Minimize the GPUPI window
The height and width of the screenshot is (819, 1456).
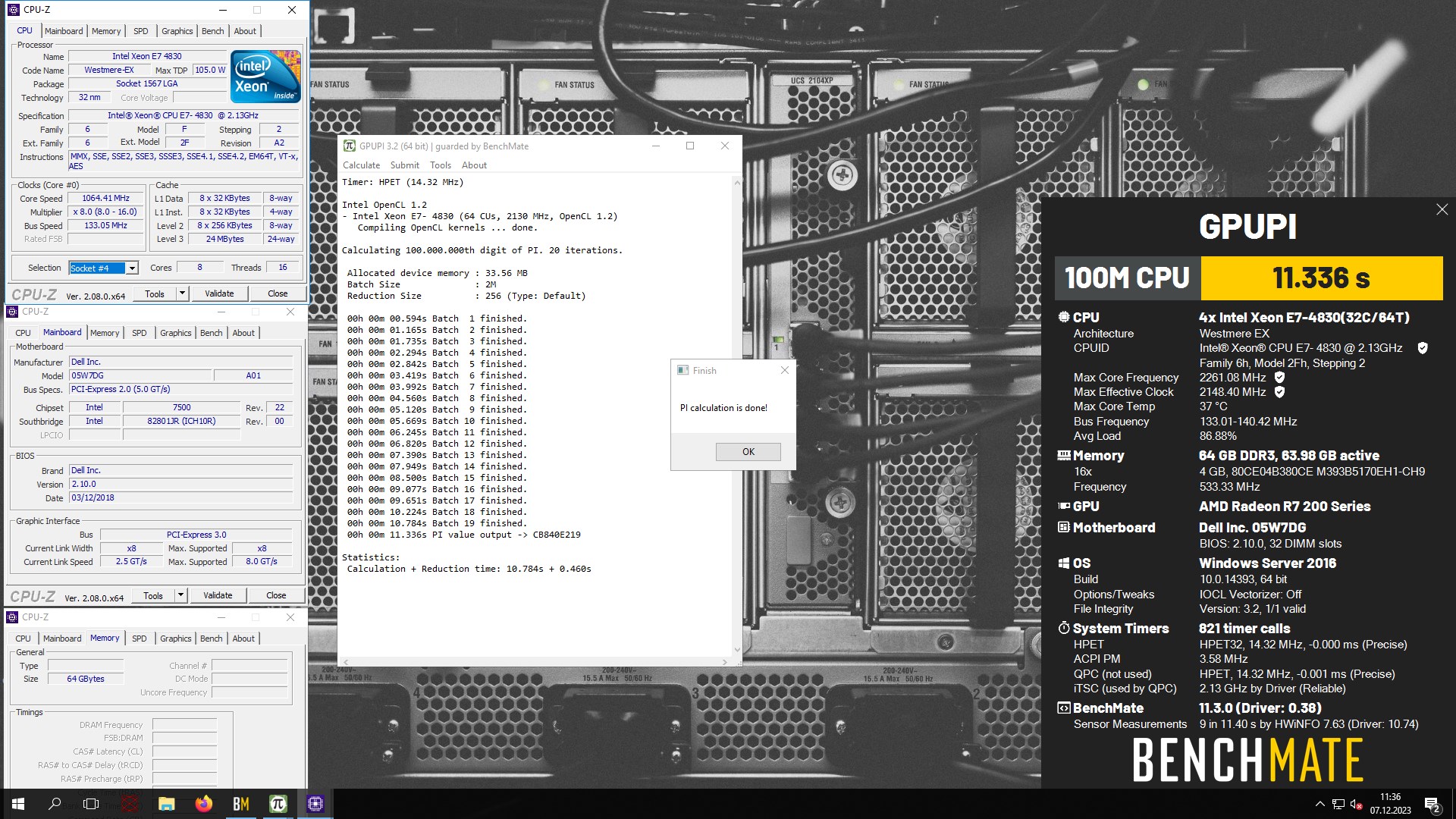click(656, 146)
